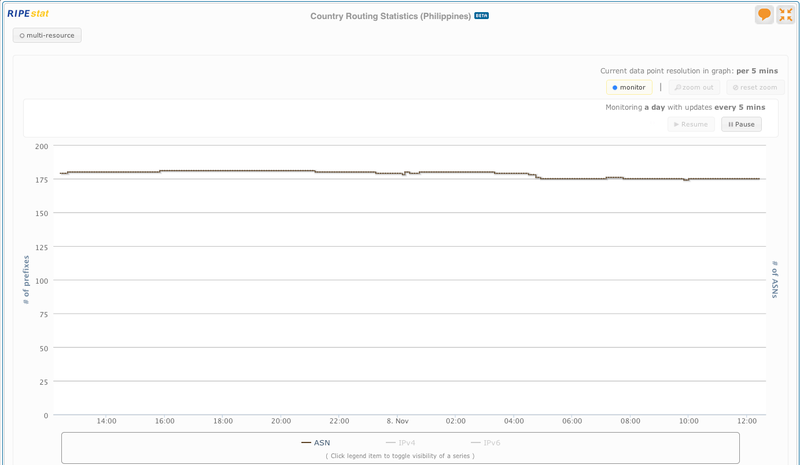Open the feedback speech bubble icon

(x=764, y=15)
